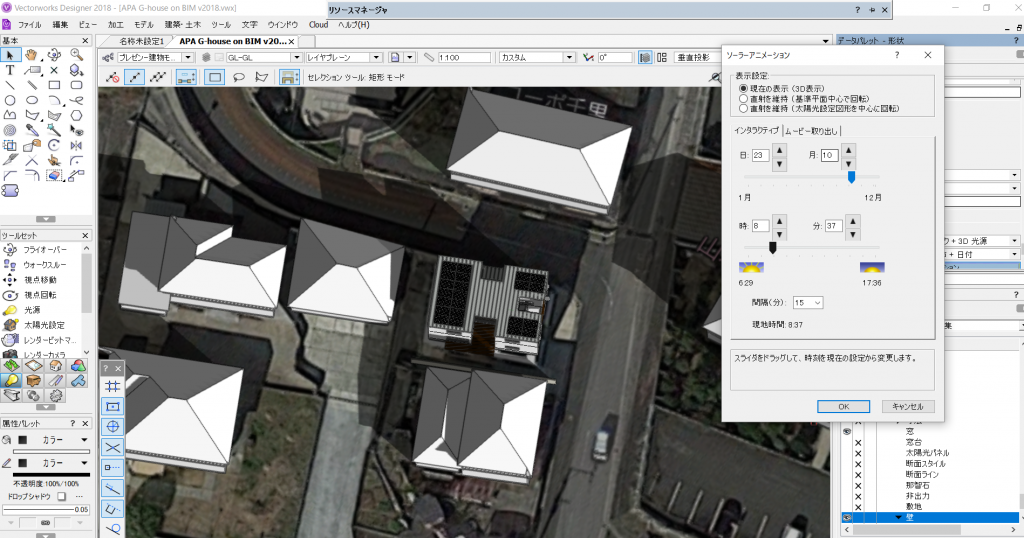Toggle snap to grid in snapping palette
The width and height of the screenshot is (1024, 538).
(x=113, y=385)
